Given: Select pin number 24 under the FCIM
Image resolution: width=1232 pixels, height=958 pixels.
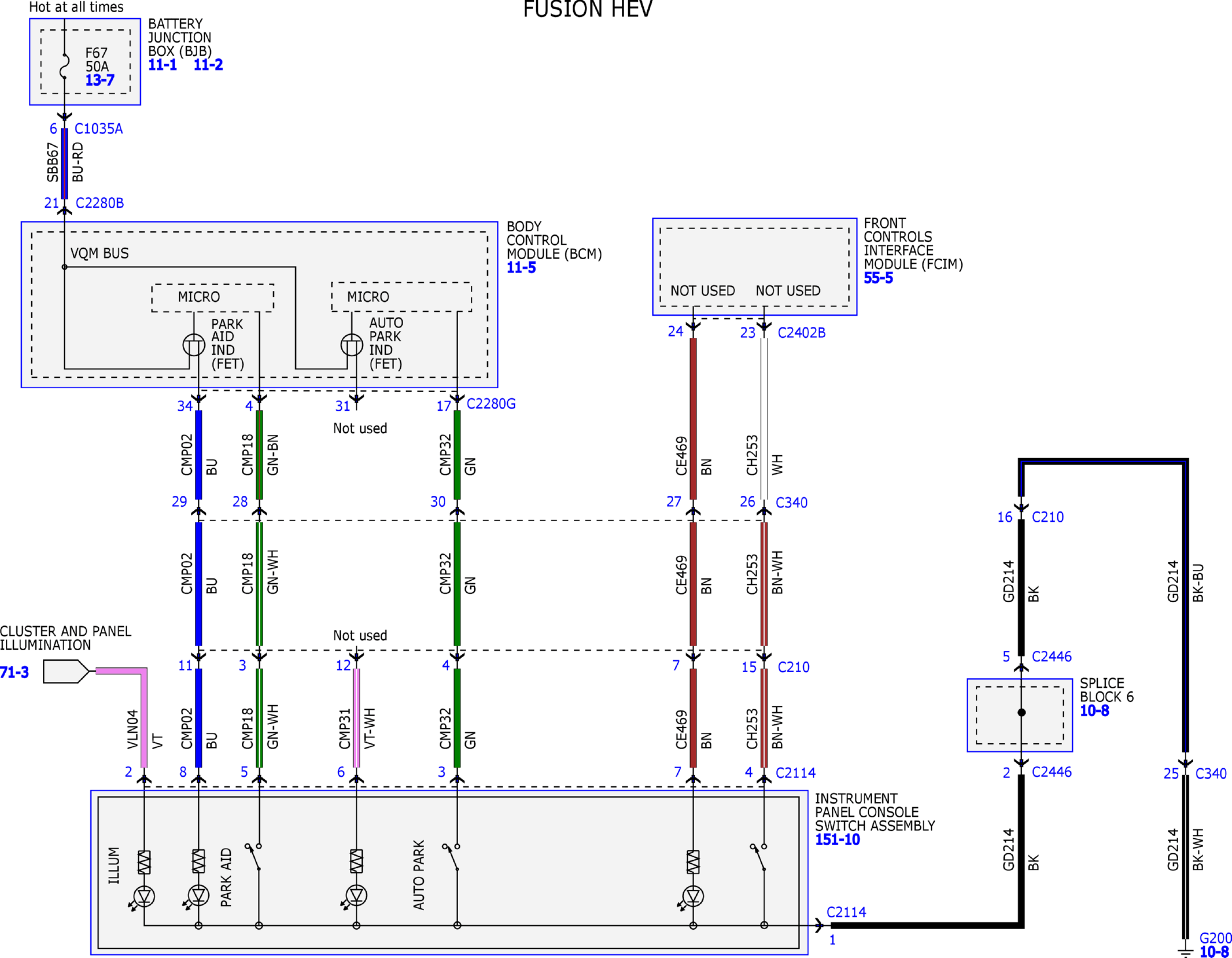Looking at the screenshot, I should pos(676,331).
